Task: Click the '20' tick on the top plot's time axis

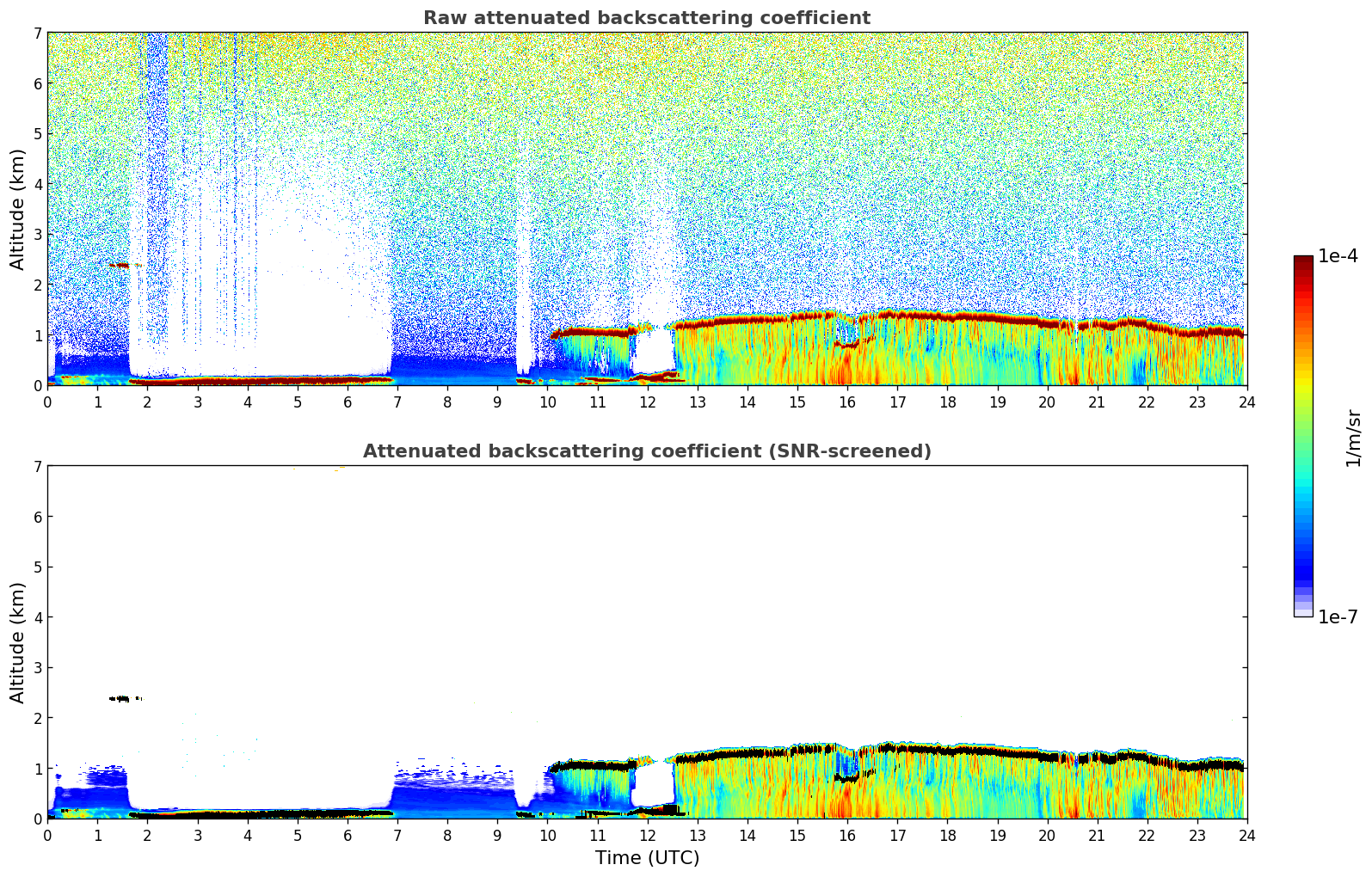Action: (x=1047, y=402)
